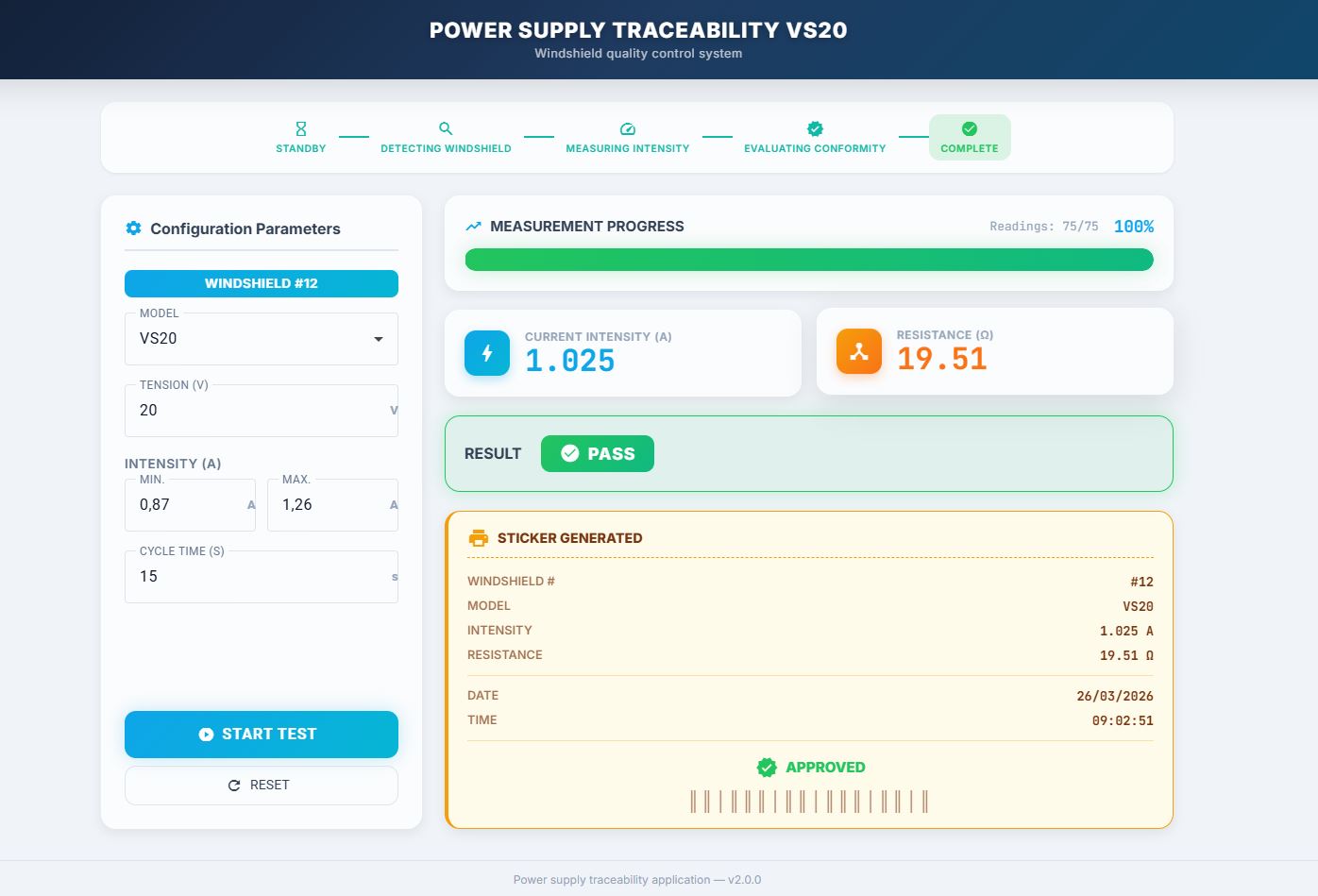Click the sticker intensity value 1.025 A
1318x896 pixels.
coord(1126,632)
